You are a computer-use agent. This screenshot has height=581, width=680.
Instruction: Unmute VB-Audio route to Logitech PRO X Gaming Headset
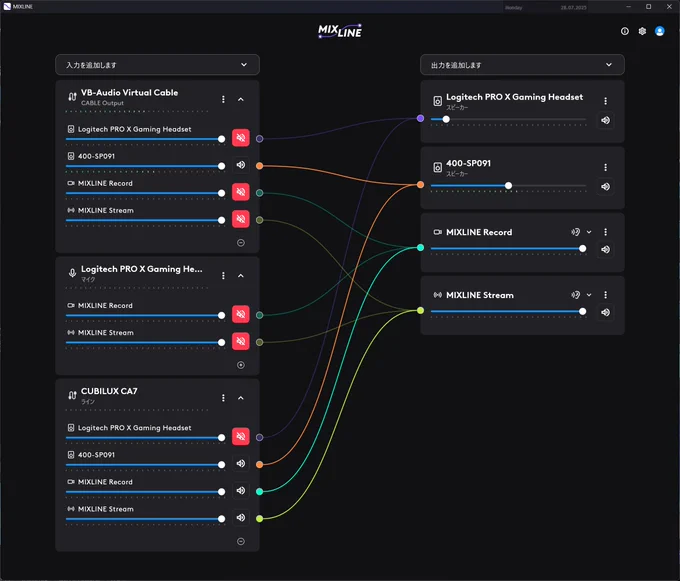click(x=241, y=138)
